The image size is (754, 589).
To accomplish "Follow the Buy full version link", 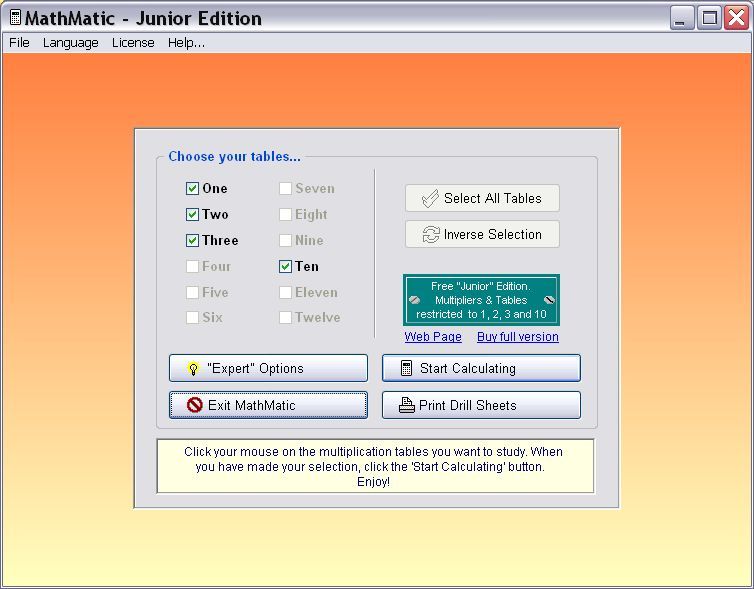I will (x=518, y=337).
